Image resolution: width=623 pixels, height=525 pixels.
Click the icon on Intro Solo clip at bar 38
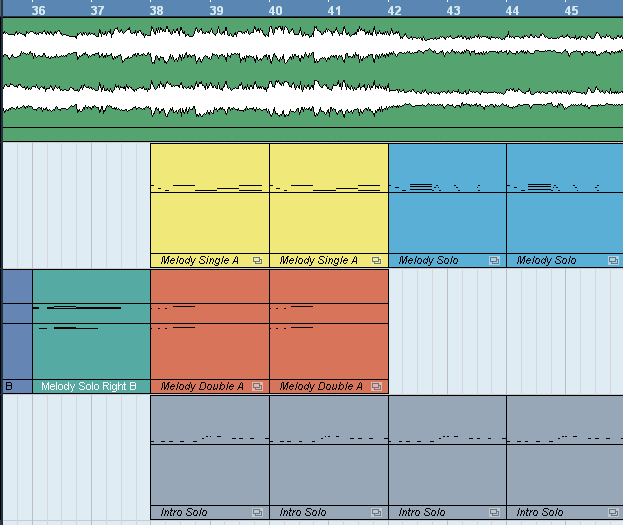pyautogui.click(x=257, y=512)
